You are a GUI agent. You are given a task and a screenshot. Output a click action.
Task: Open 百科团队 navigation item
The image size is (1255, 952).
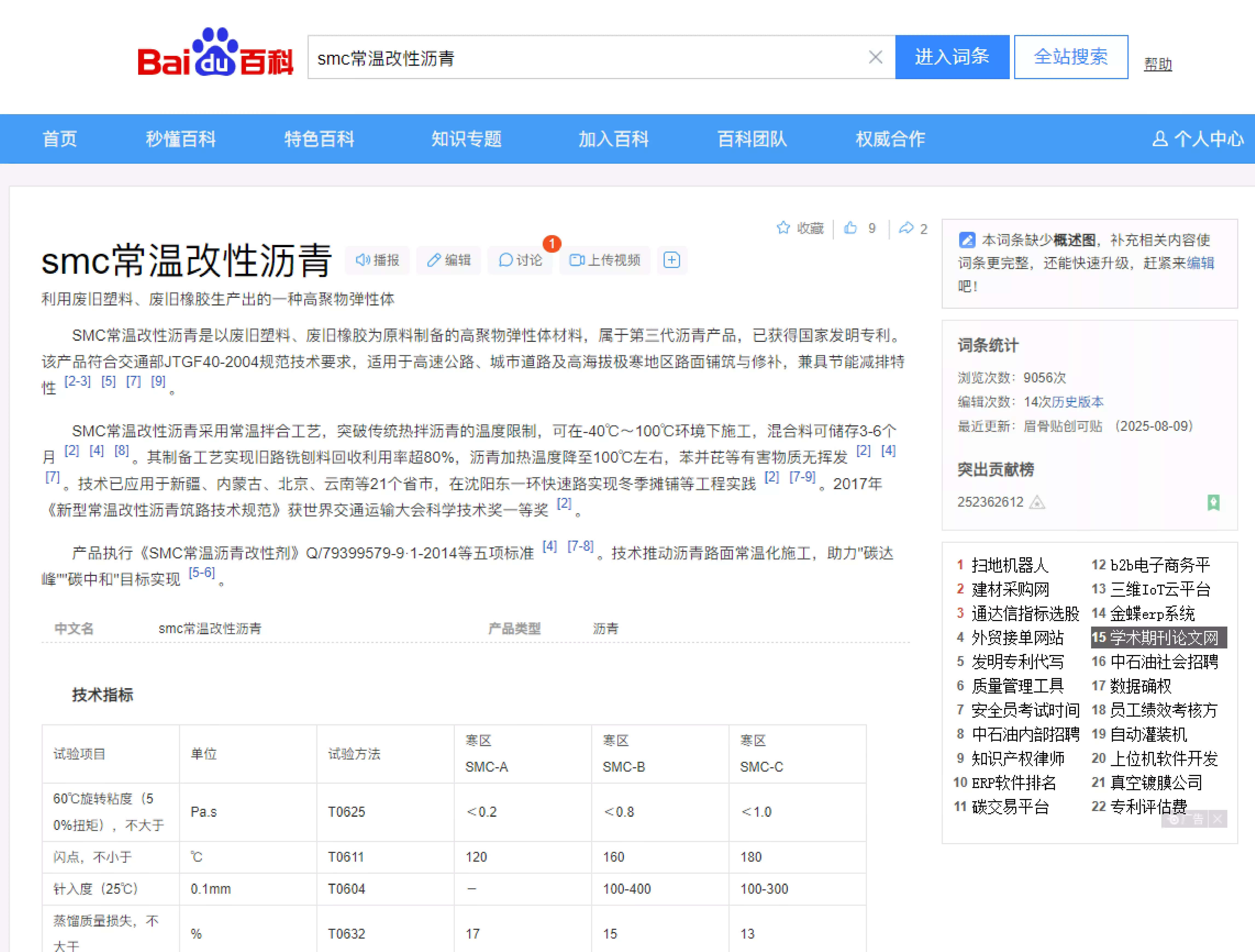tap(752, 139)
